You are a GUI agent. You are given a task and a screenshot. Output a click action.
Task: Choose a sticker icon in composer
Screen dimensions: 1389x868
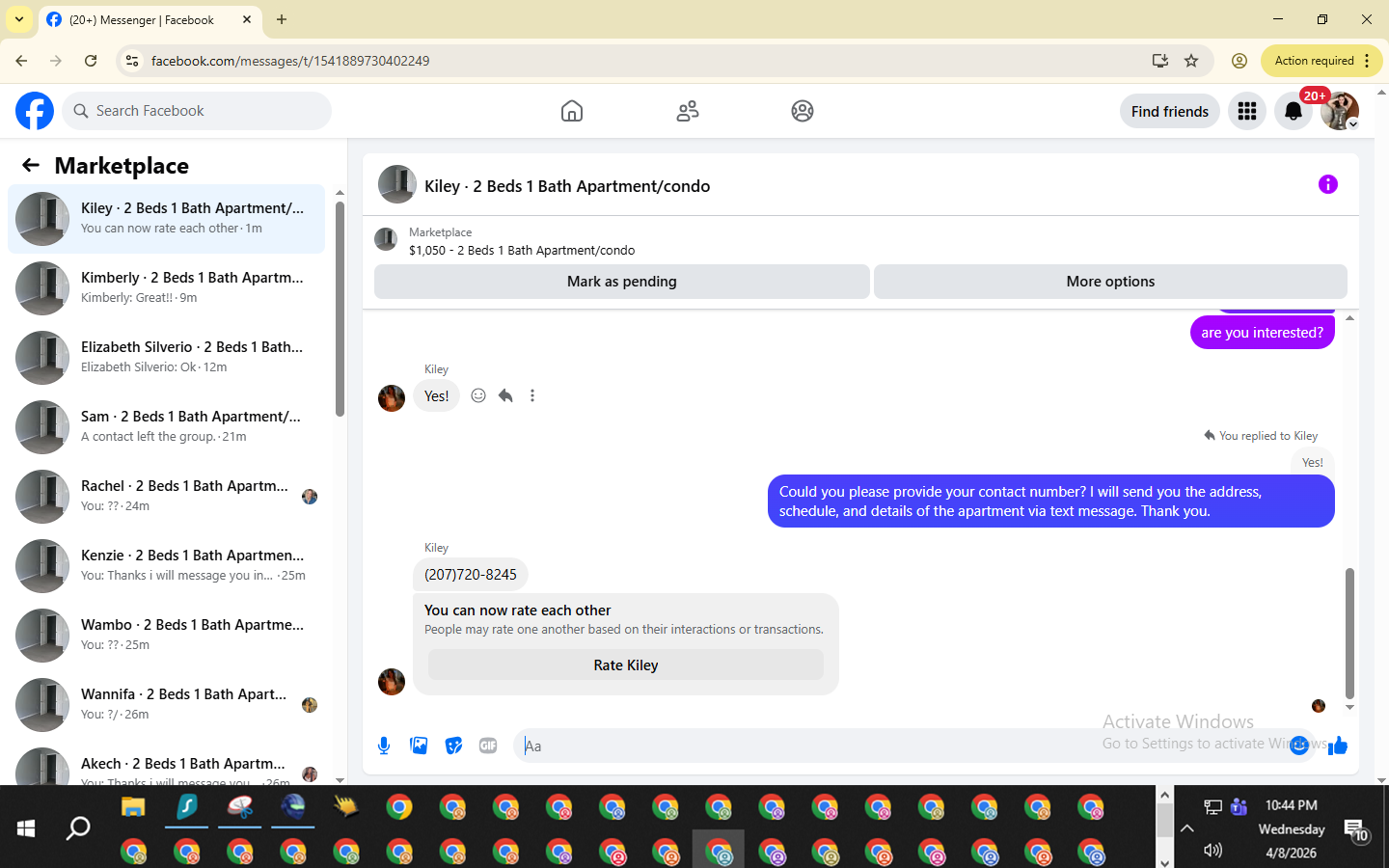coord(453,746)
